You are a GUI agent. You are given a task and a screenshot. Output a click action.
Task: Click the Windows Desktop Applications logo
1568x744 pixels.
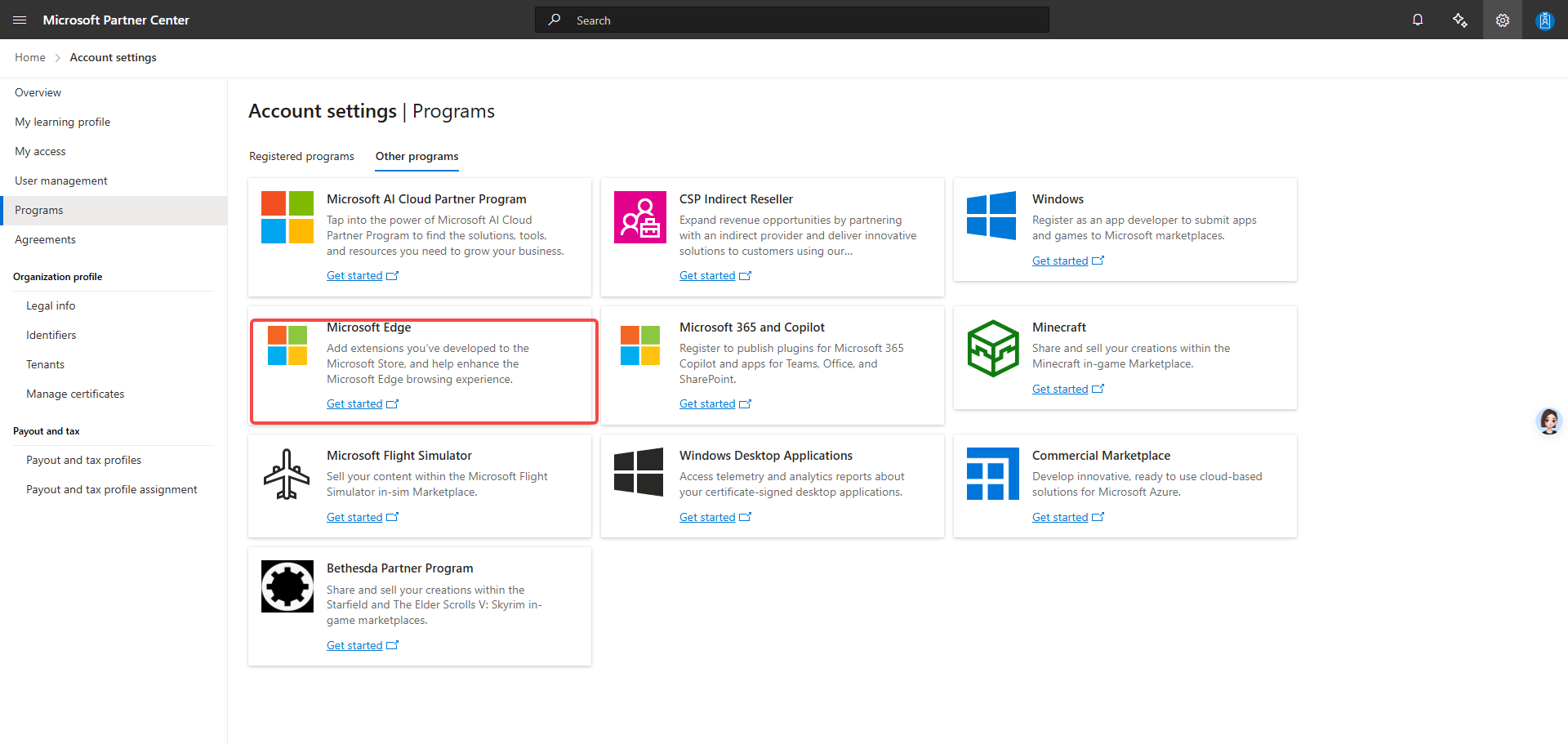[x=639, y=472]
